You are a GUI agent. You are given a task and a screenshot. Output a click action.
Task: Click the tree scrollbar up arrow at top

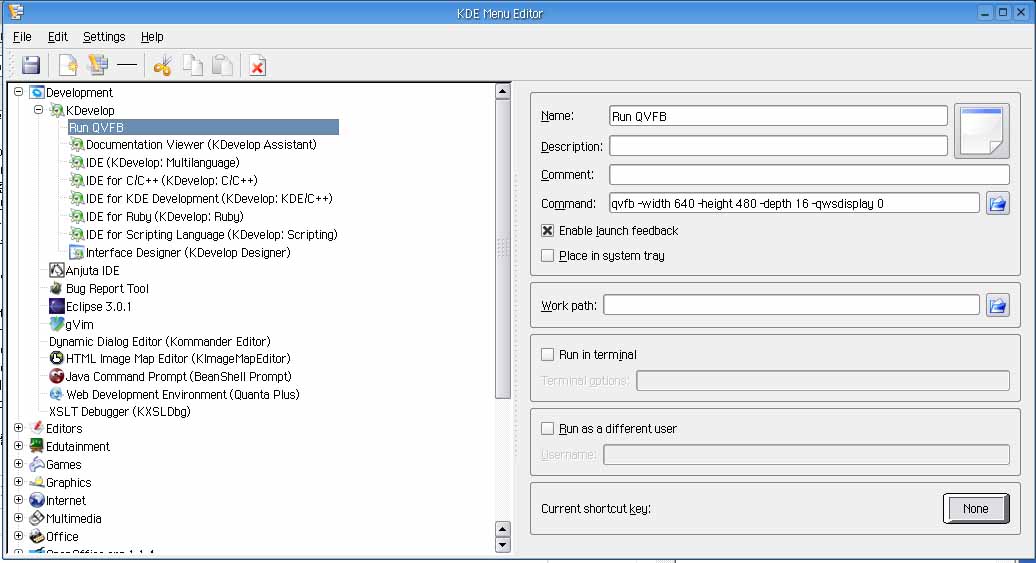503,91
